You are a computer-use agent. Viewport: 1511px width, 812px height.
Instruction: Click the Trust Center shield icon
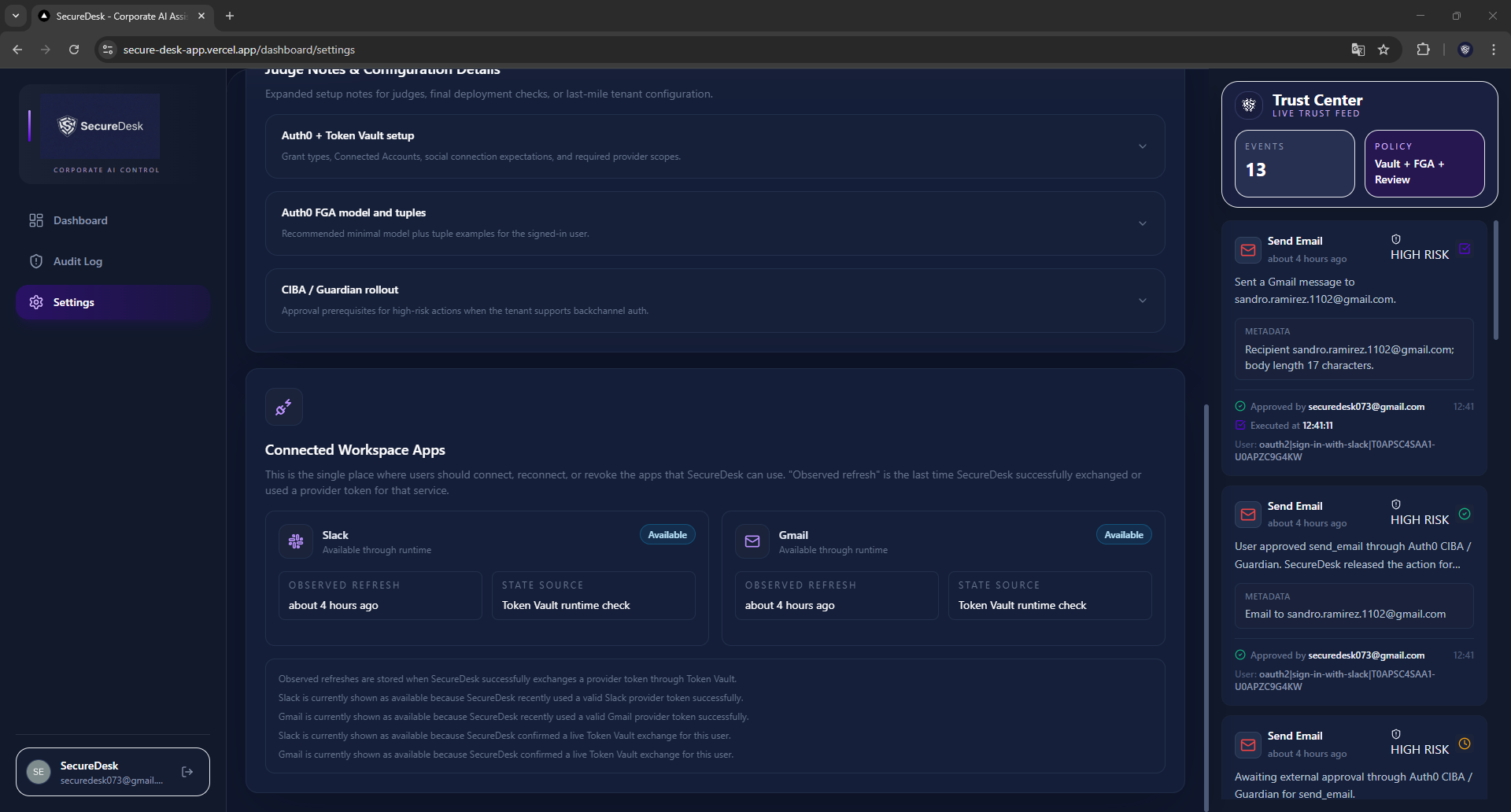[1249, 105]
